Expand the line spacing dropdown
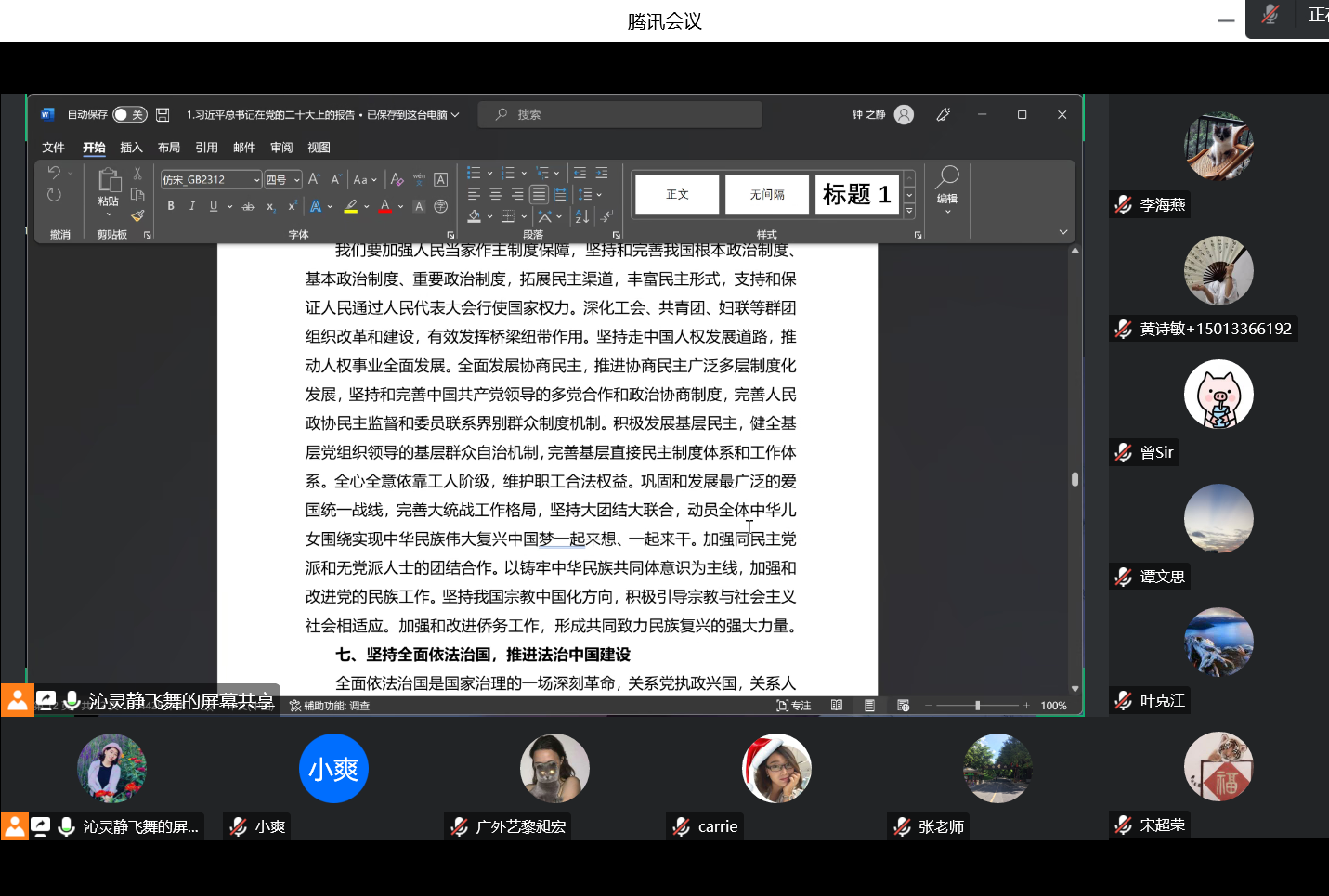 point(599,195)
